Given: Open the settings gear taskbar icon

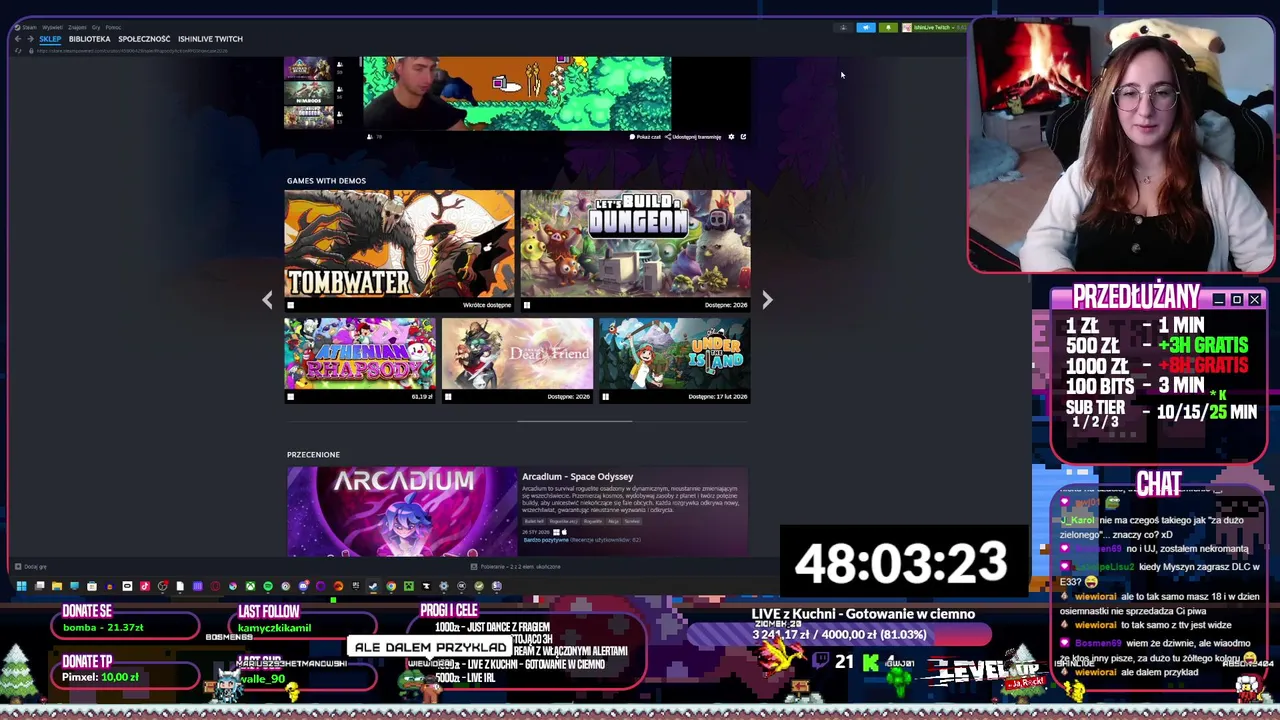Looking at the screenshot, I should (x=444, y=586).
